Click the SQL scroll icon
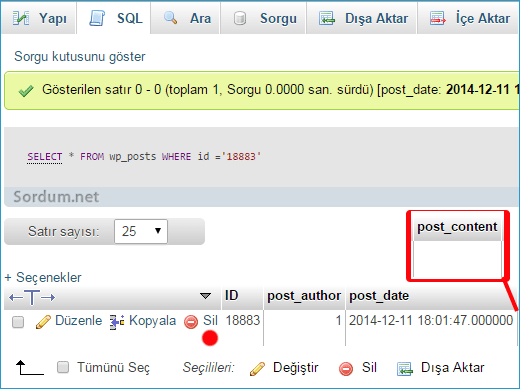The width and height of the screenshot is (520, 389). tap(97, 18)
